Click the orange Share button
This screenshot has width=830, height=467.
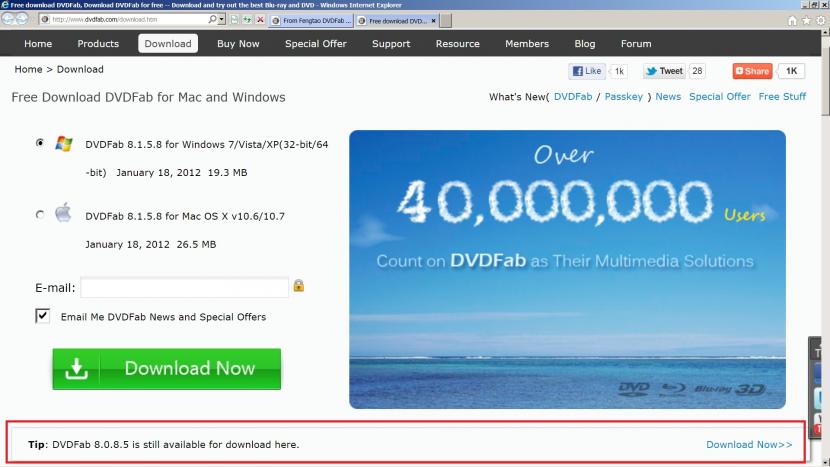point(752,71)
